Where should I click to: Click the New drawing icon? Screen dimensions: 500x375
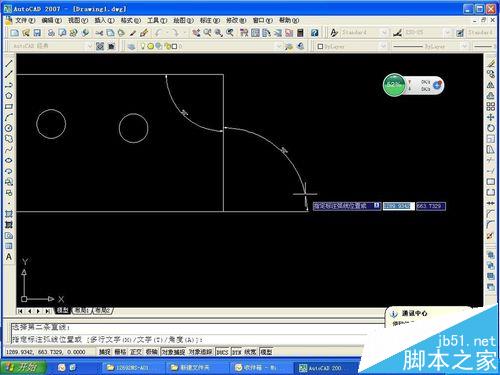[x=15, y=33]
